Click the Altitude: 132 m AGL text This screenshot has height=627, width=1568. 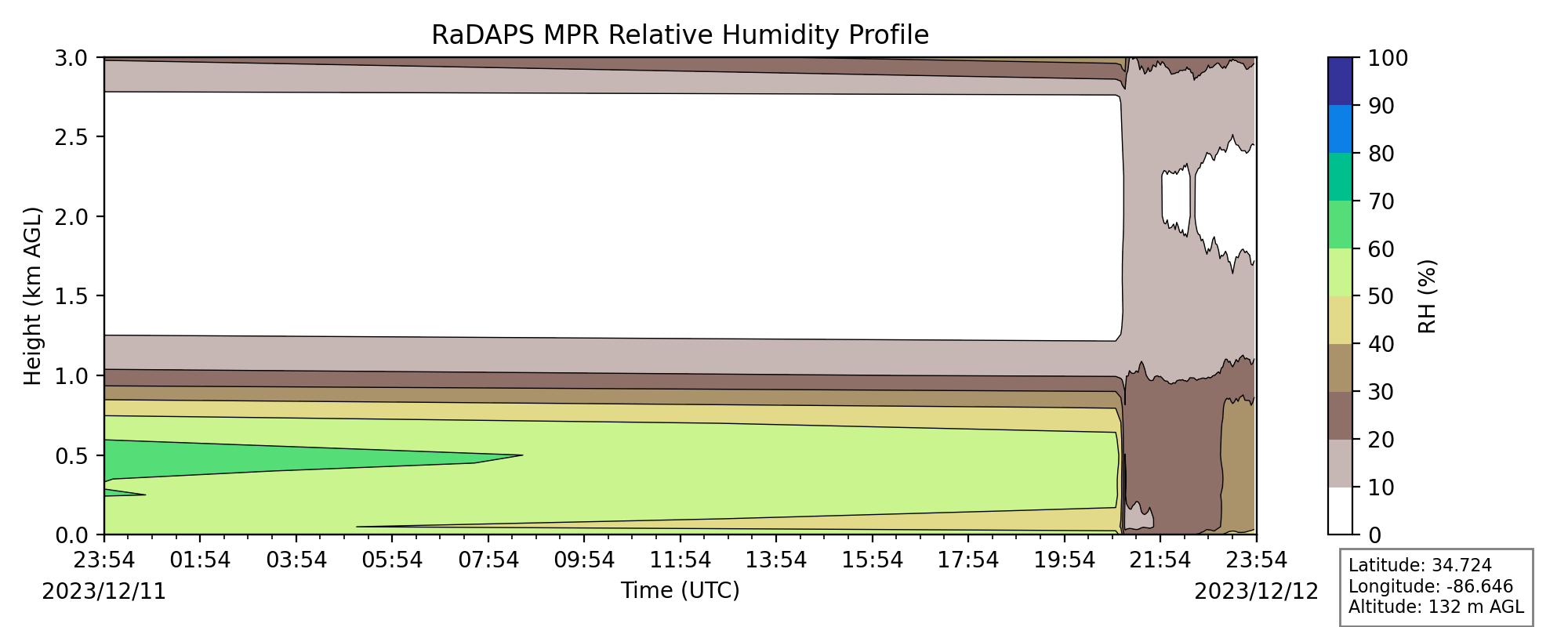[1436, 606]
